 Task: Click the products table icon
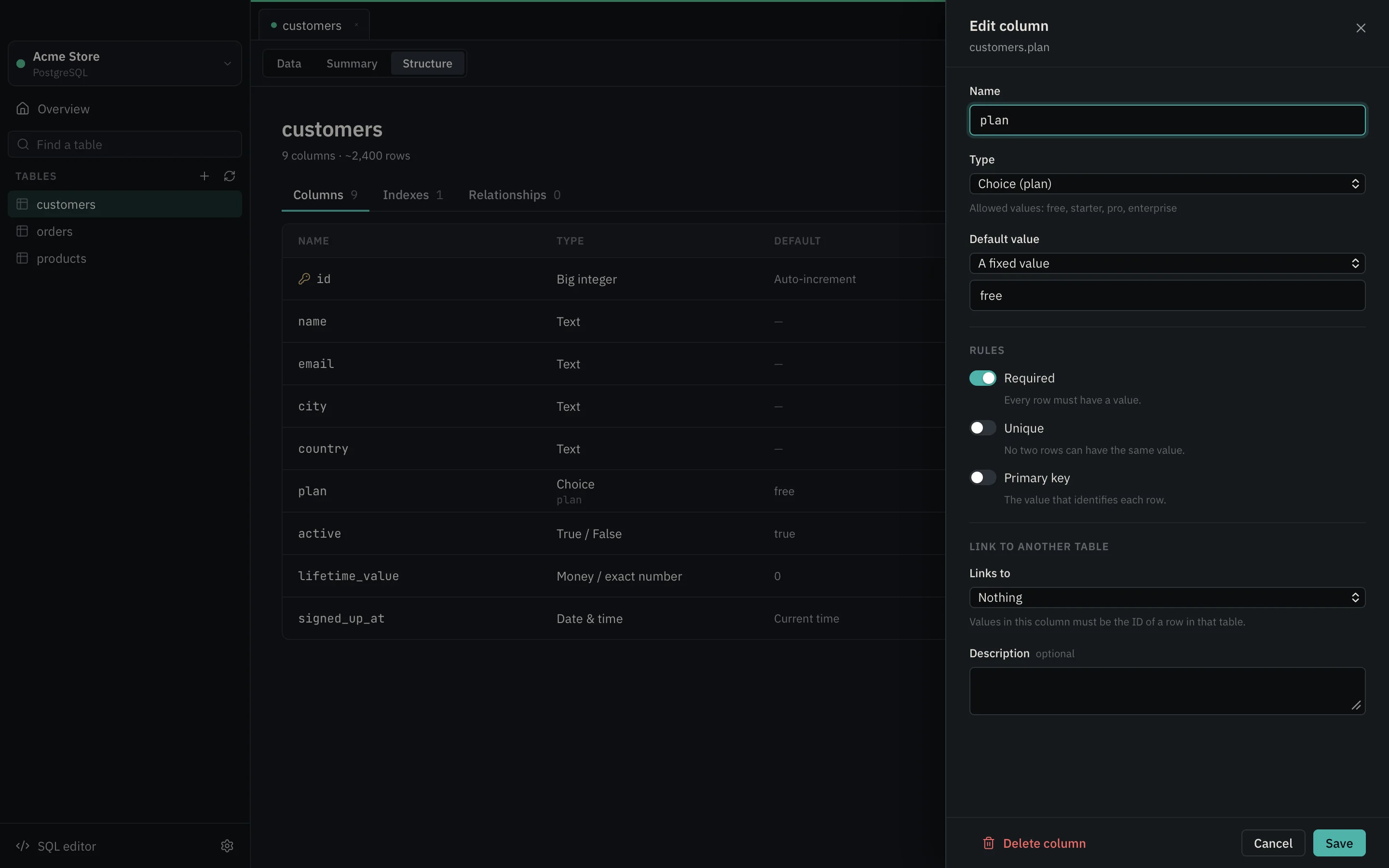22,258
